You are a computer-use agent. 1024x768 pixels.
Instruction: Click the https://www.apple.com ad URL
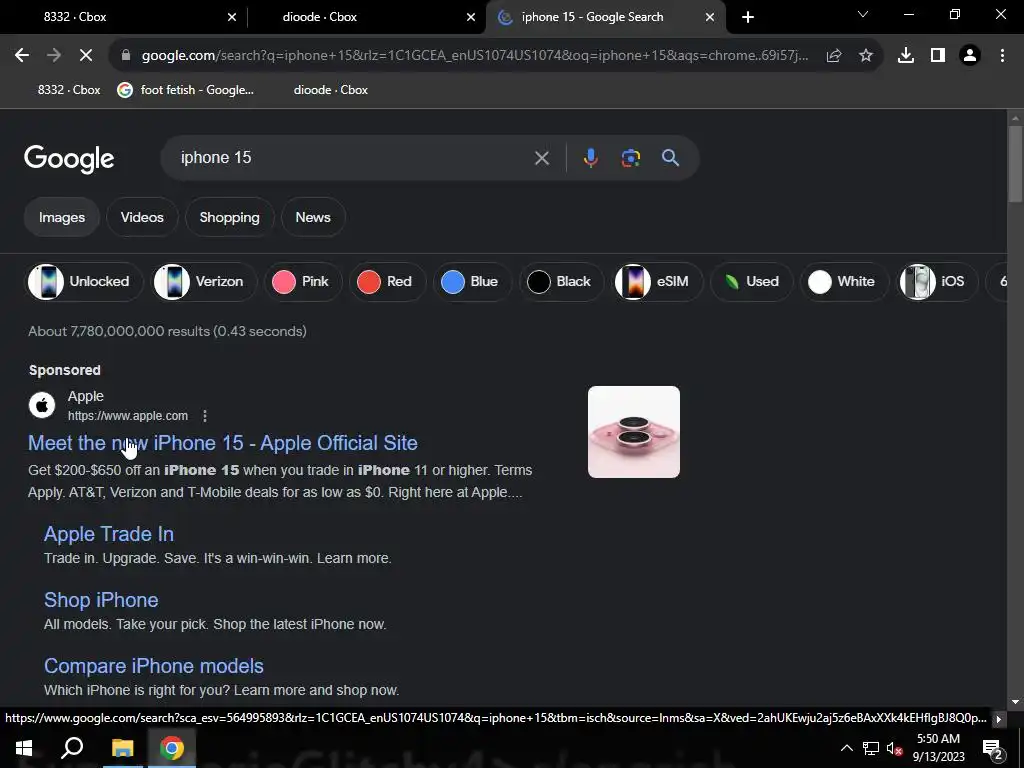[128, 416]
